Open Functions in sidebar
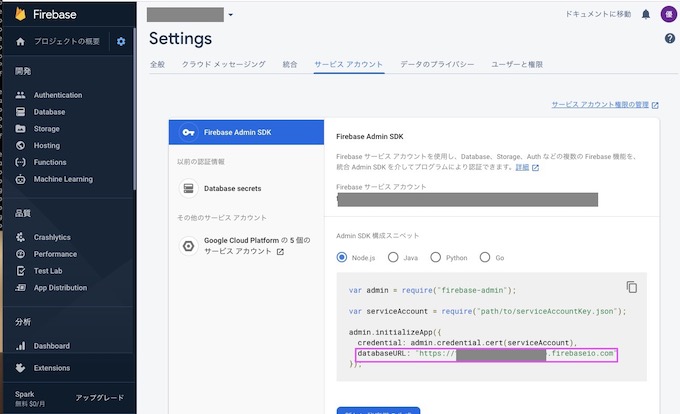The height and width of the screenshot is (414, 680). 50,162
